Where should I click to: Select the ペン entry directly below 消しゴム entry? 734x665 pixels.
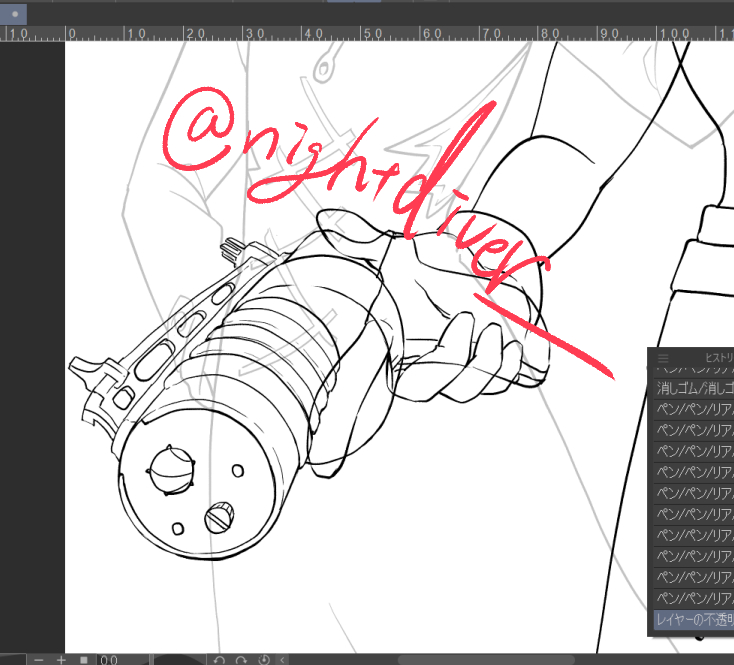pos(694,409)
